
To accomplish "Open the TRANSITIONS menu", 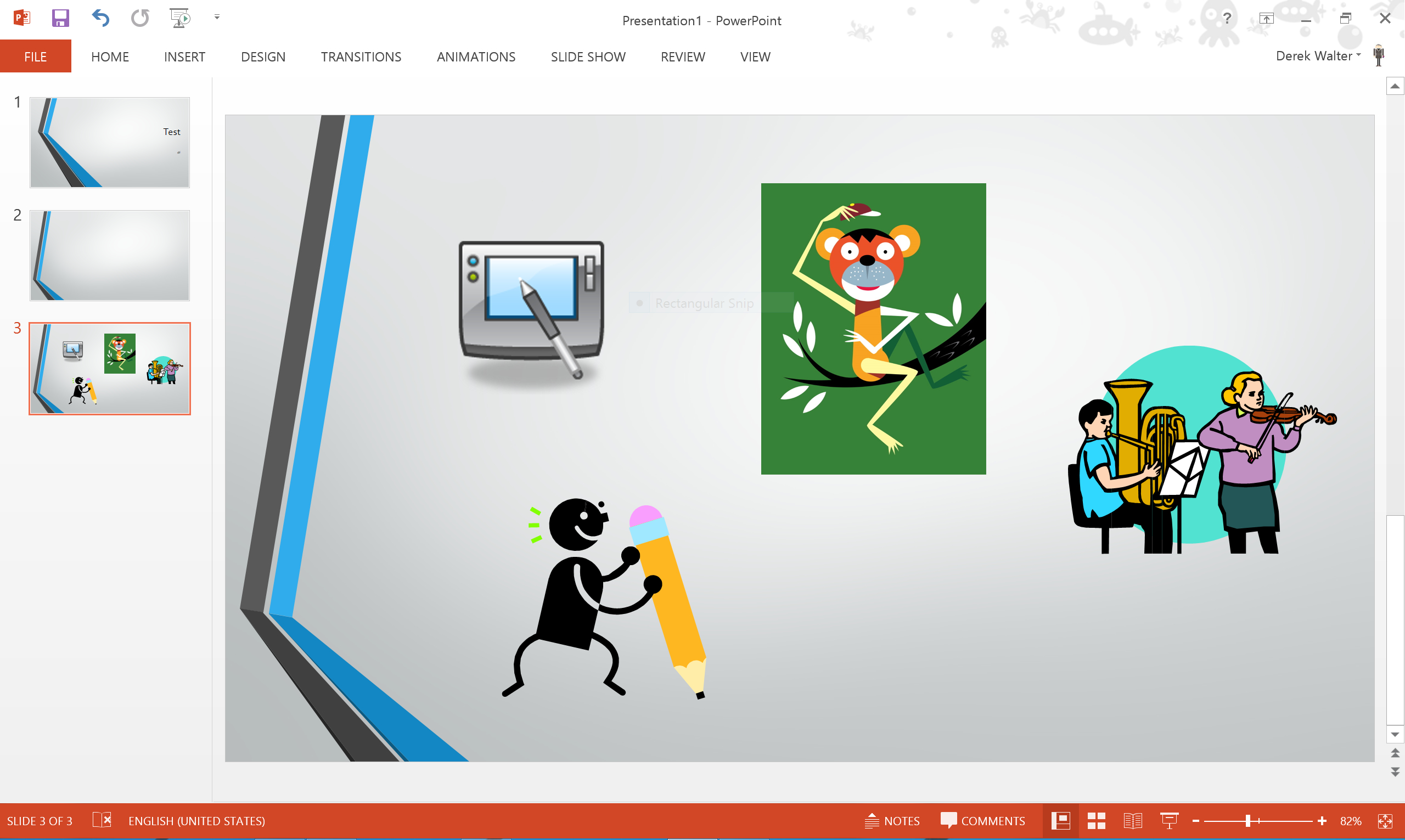I will [x=361, y=56].
